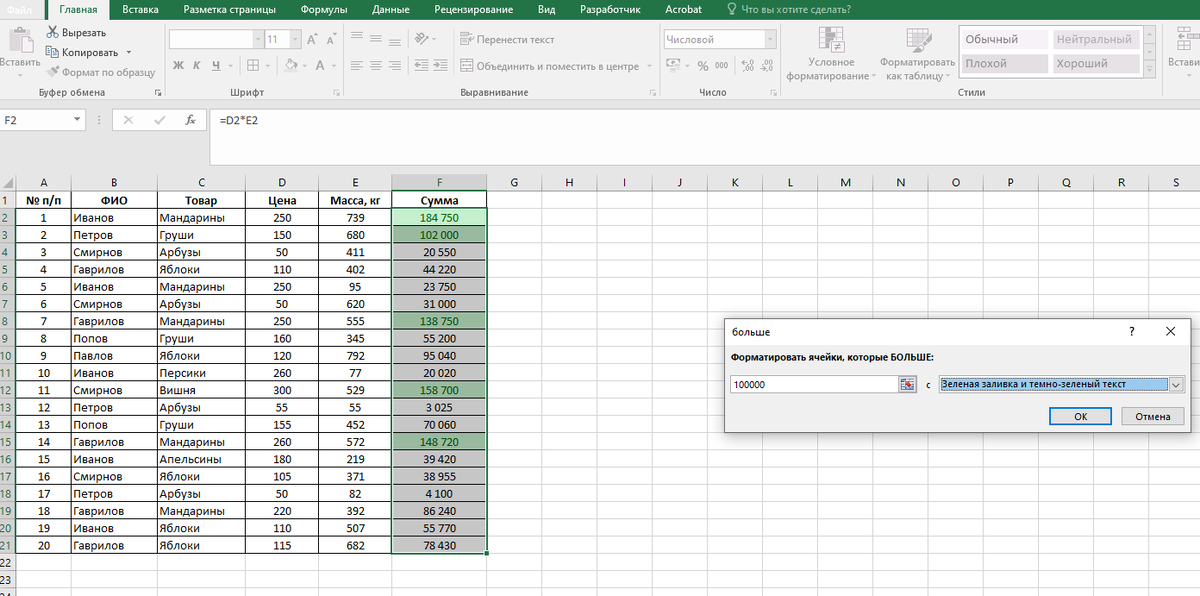Switch to the Вид tab
Image resolution: width=1200 pixels, height=596 pixels.
(546, 9)
